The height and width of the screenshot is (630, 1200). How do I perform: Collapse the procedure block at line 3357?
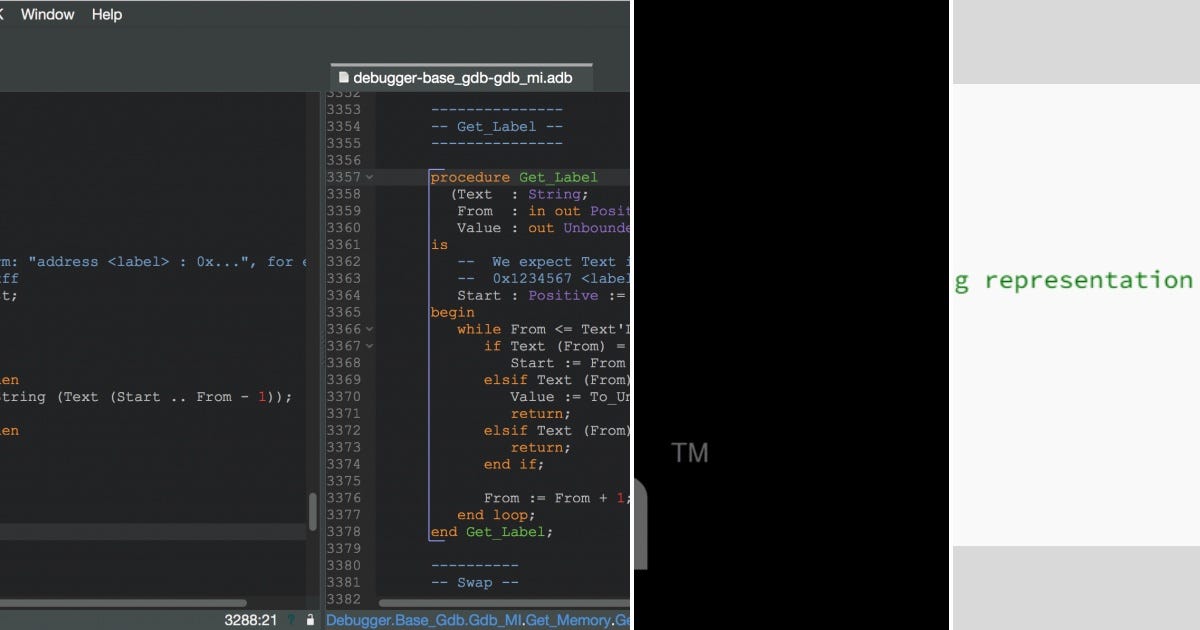click(x=369, y=177)
